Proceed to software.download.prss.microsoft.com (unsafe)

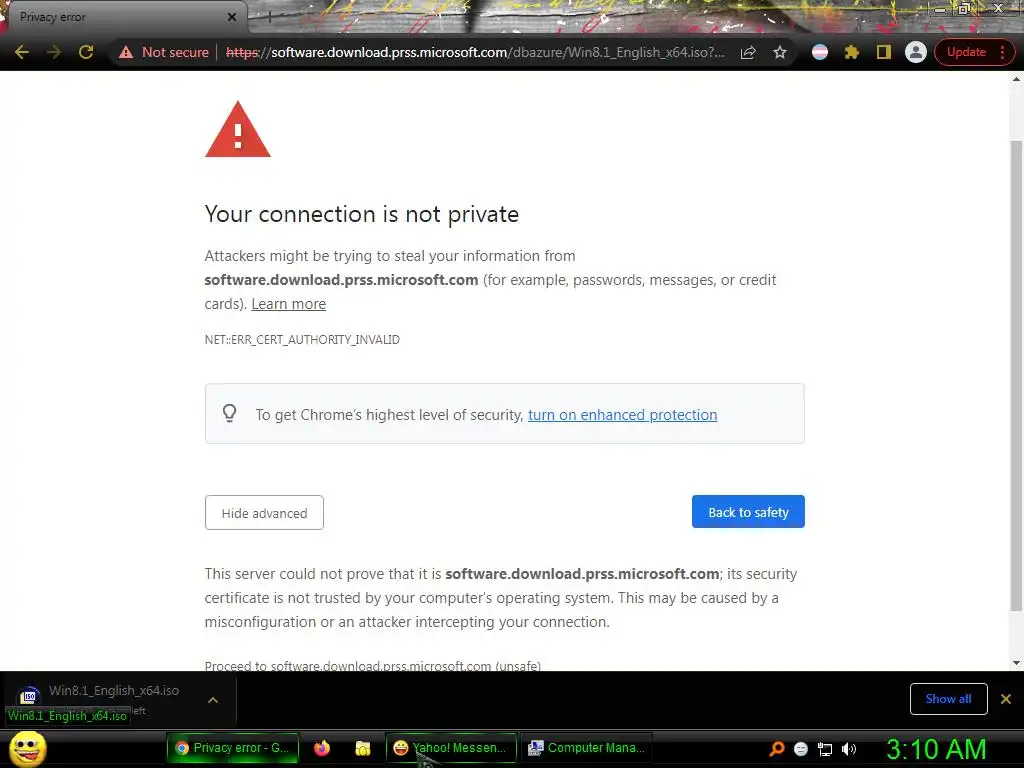point(373,665)
